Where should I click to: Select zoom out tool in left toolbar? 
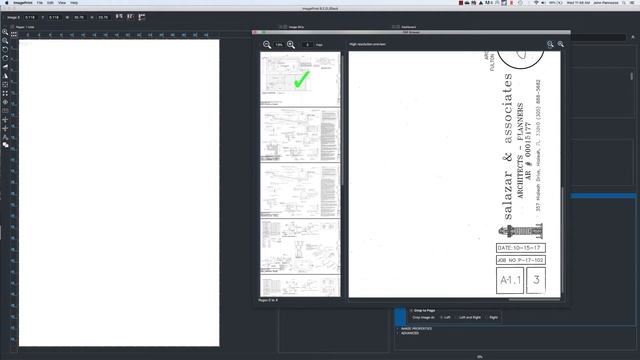pyautogui.click(x=5, y=41)
